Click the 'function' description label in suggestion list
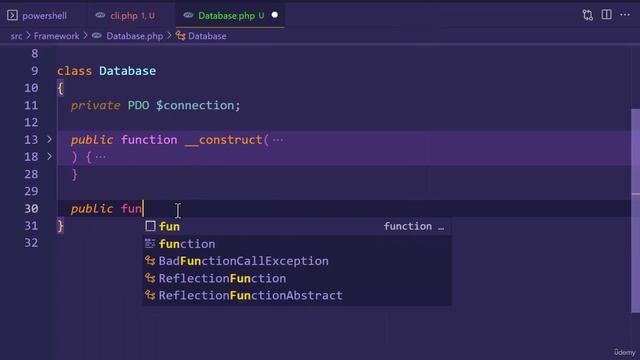 (x=408, y=227)
